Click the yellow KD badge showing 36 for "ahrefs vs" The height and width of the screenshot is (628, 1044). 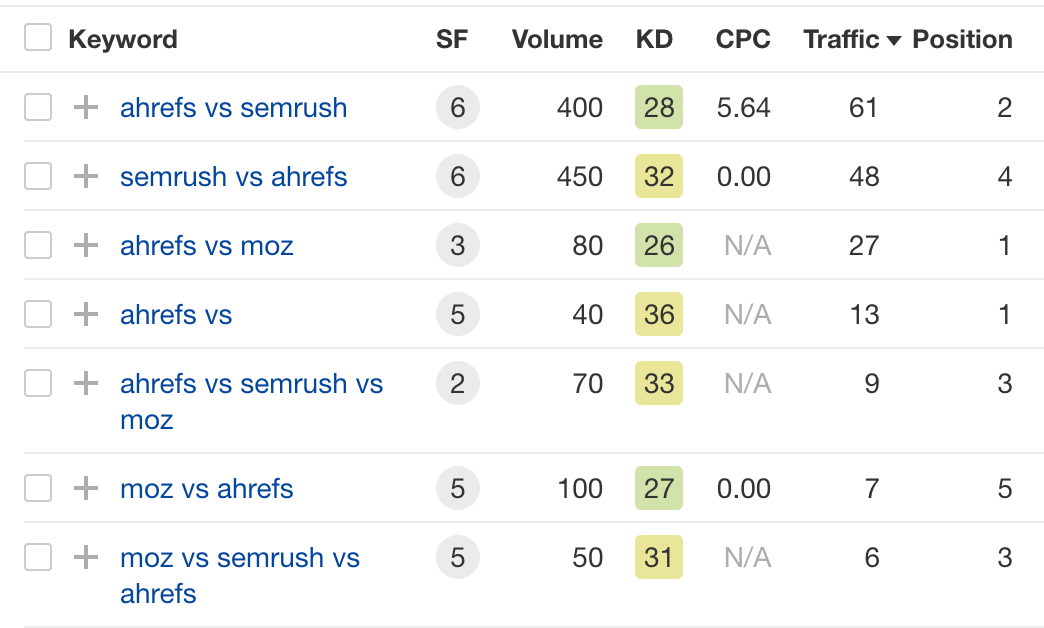click(659, 314)
